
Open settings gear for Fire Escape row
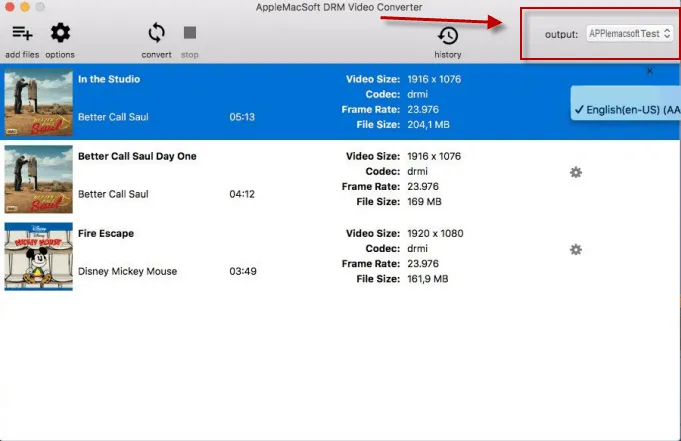(575, 249)
